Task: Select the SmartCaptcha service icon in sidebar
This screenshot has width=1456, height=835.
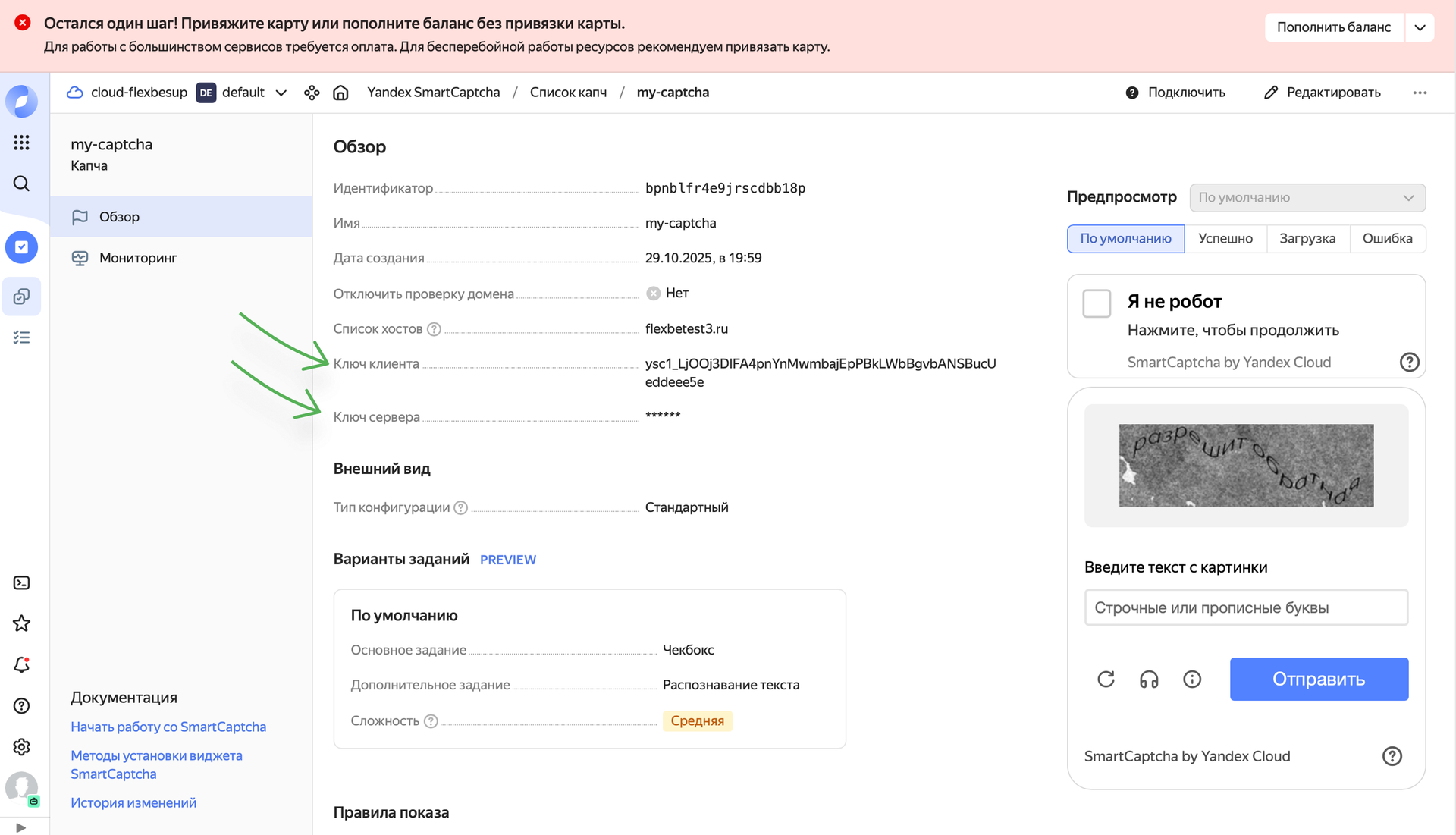Action: click(x=22, y=247)
